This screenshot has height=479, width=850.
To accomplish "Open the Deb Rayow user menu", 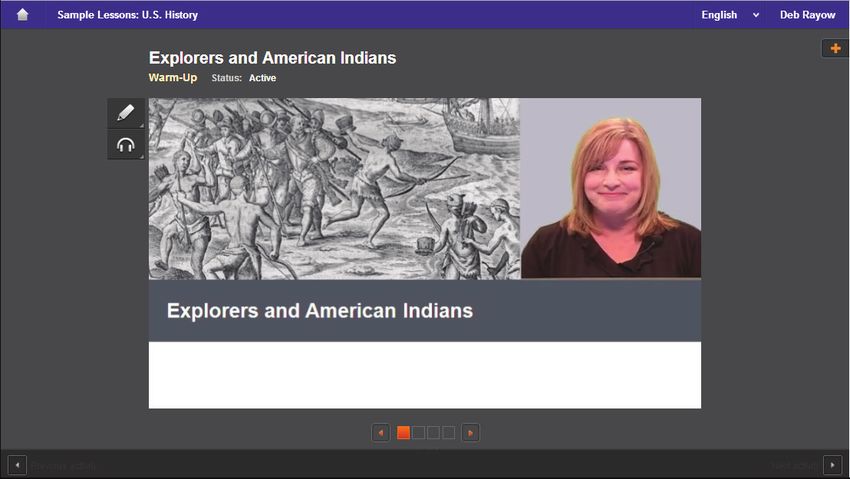I will pyautogui.click(x=807, y=15).
